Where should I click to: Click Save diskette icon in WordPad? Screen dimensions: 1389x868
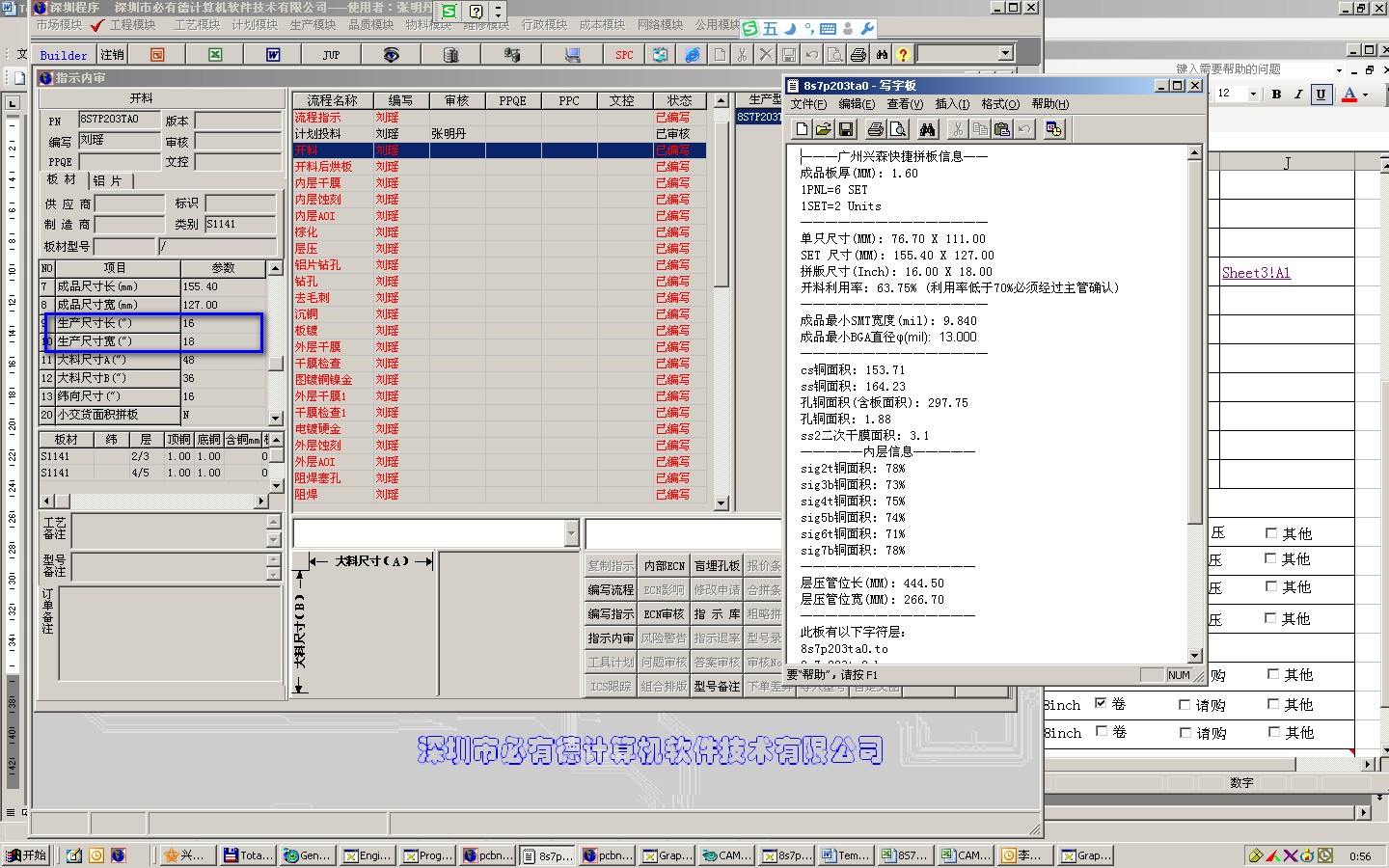tap(846, 129)
